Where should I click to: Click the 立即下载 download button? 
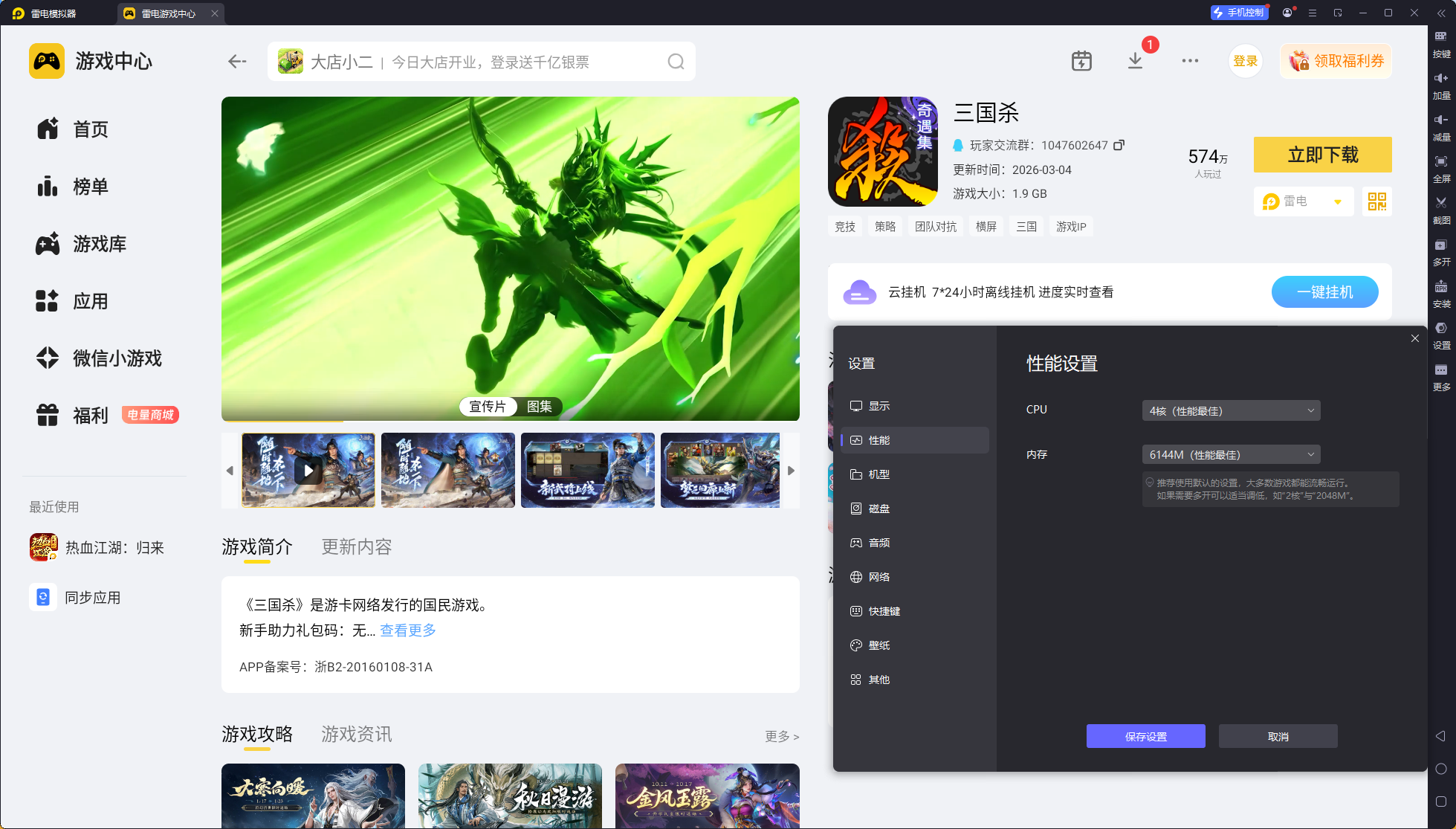(1322, 155)
